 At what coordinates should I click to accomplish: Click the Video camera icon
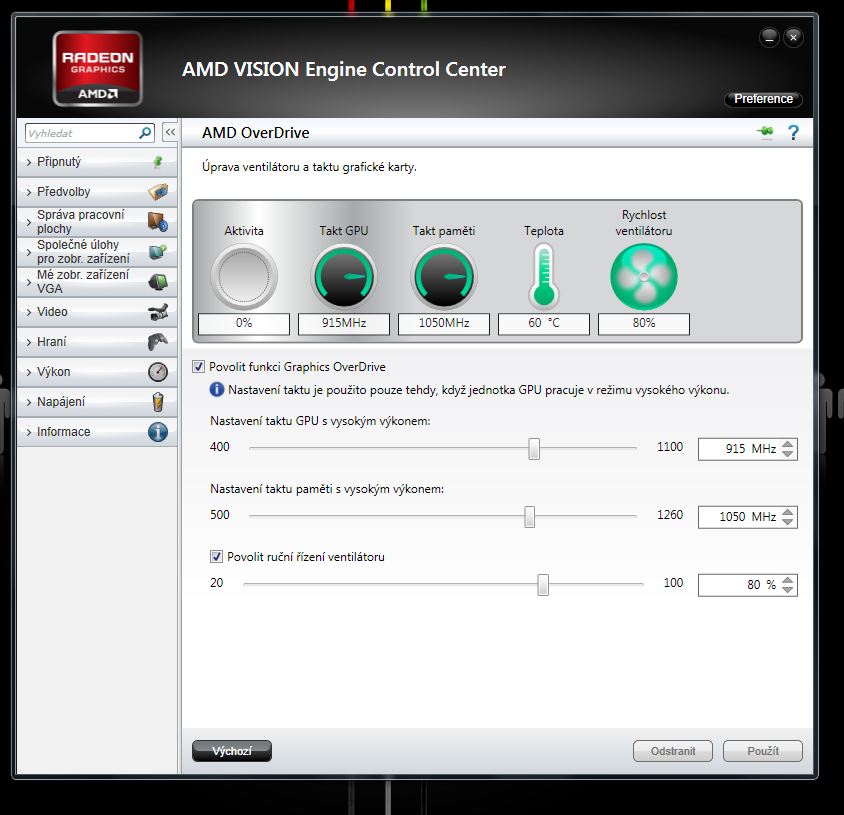[x=158, y=312]
